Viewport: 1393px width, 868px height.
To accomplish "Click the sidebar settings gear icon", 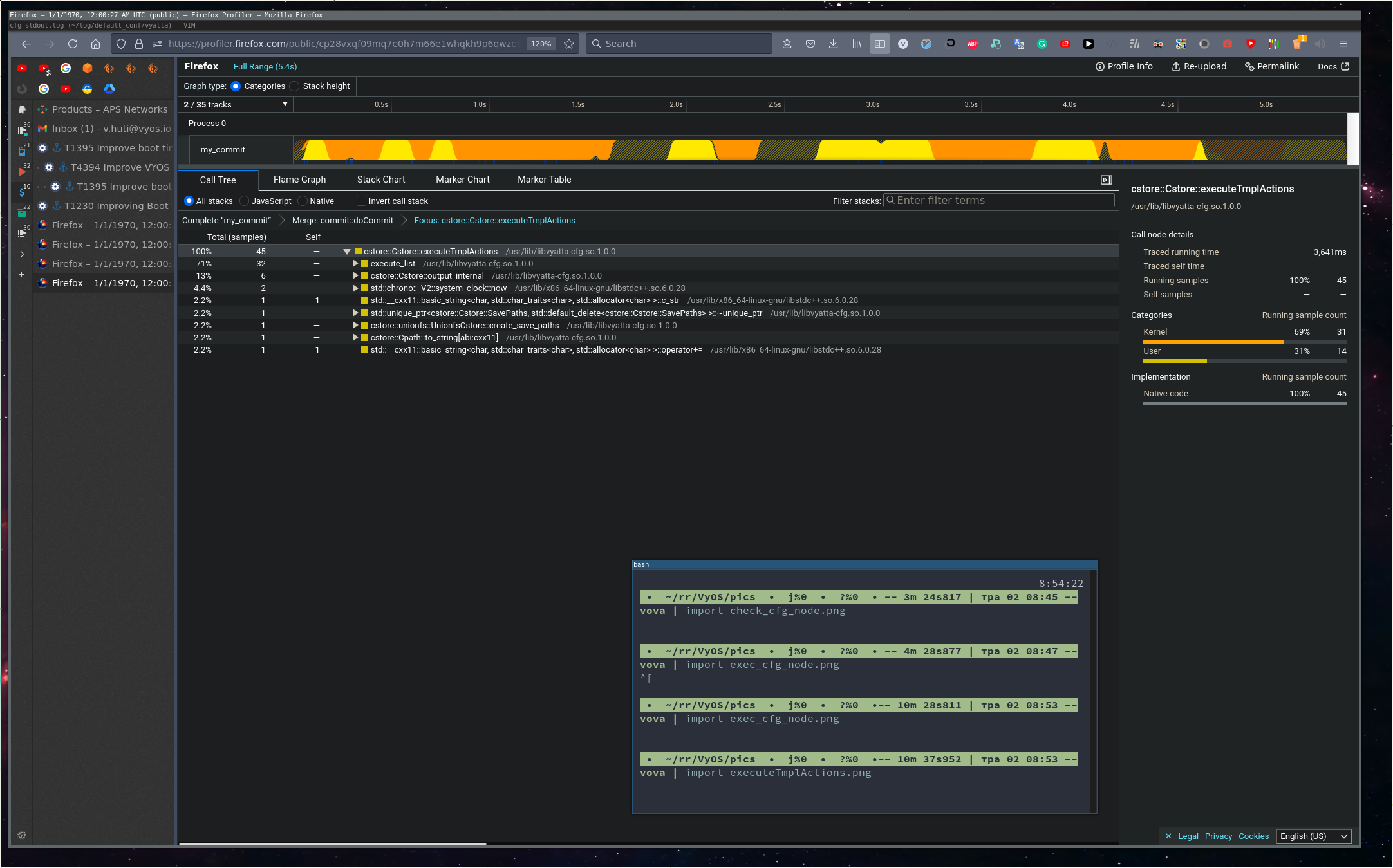I will click(22, 835).
